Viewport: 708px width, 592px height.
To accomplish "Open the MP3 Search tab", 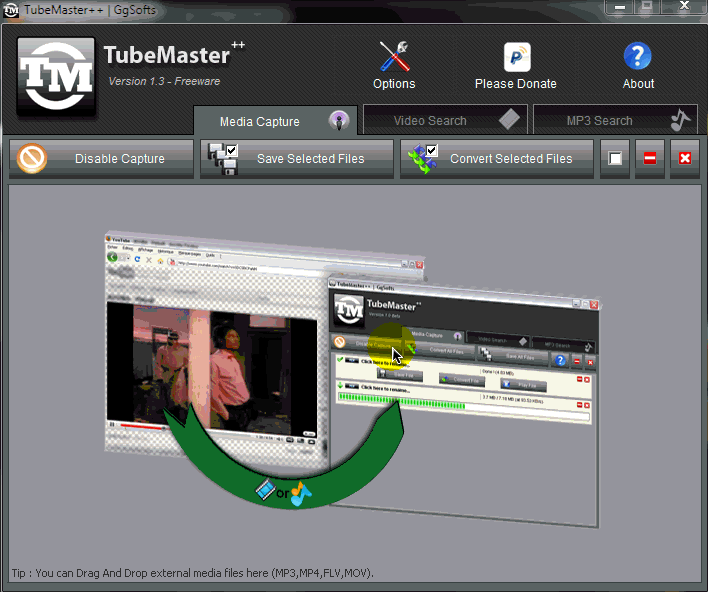I will [615, 120].
